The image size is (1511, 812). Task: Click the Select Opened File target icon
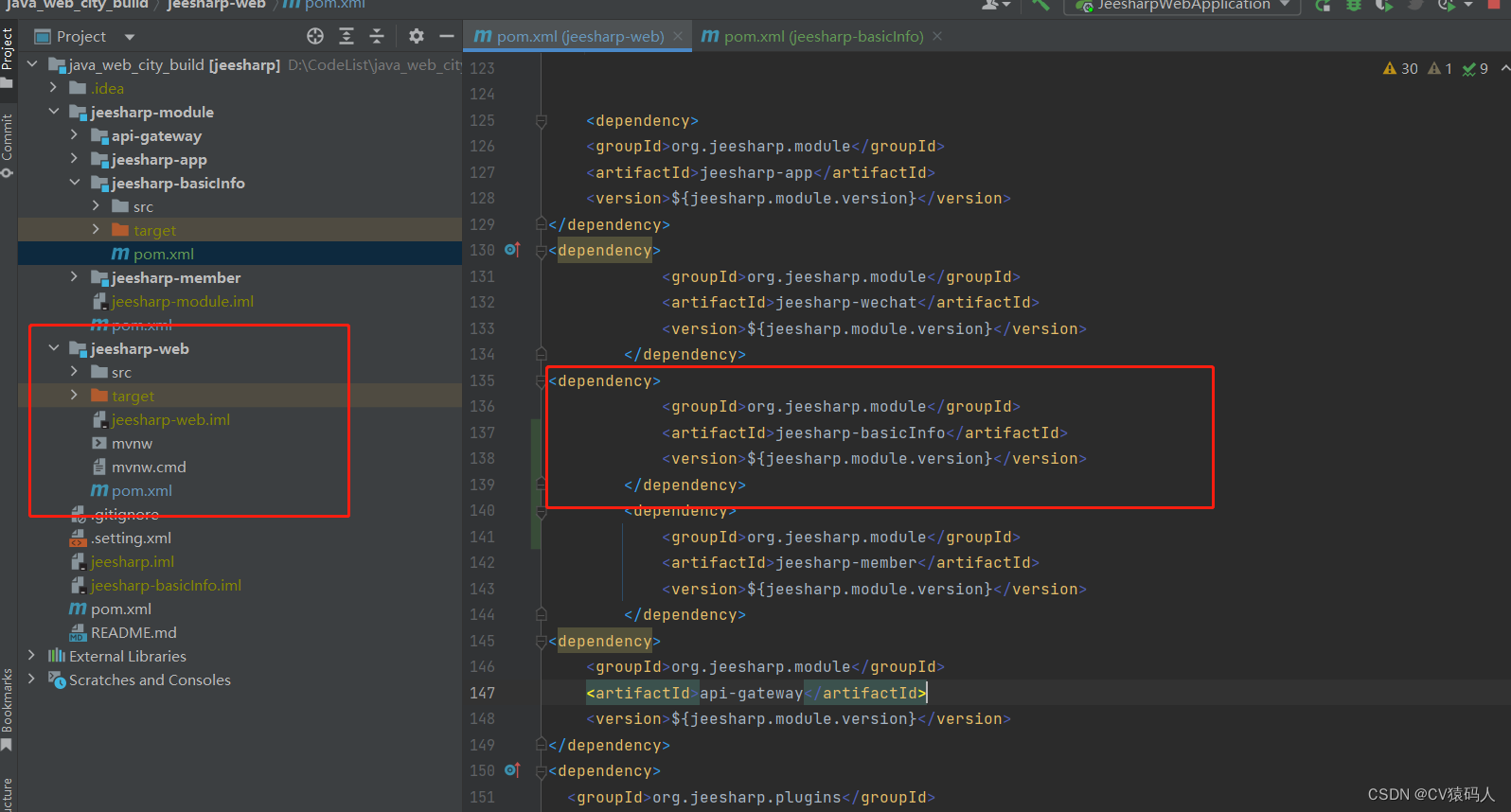(x=315, y=36)
